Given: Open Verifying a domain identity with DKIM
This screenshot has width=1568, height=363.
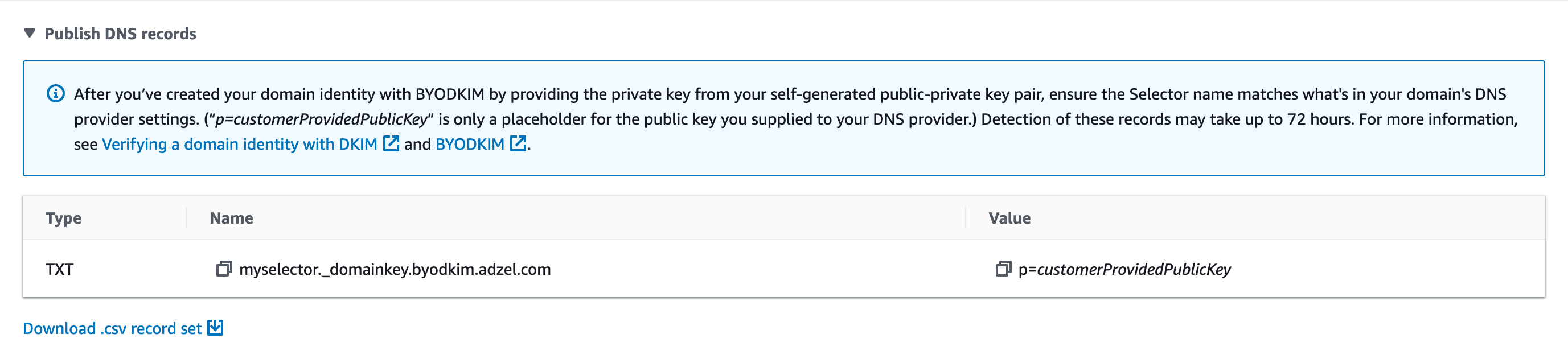Looking at the screenshot, I should click(x=240, y=144).
